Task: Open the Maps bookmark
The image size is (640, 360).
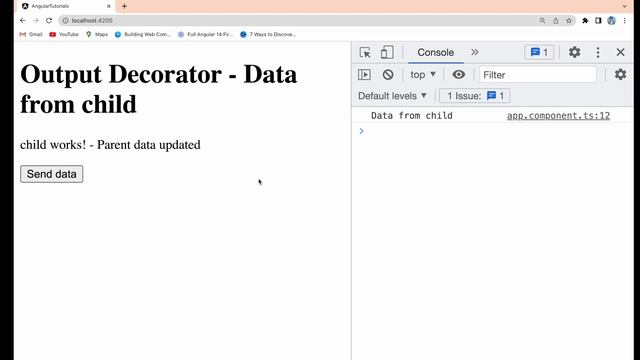Action: click(97, 34)
